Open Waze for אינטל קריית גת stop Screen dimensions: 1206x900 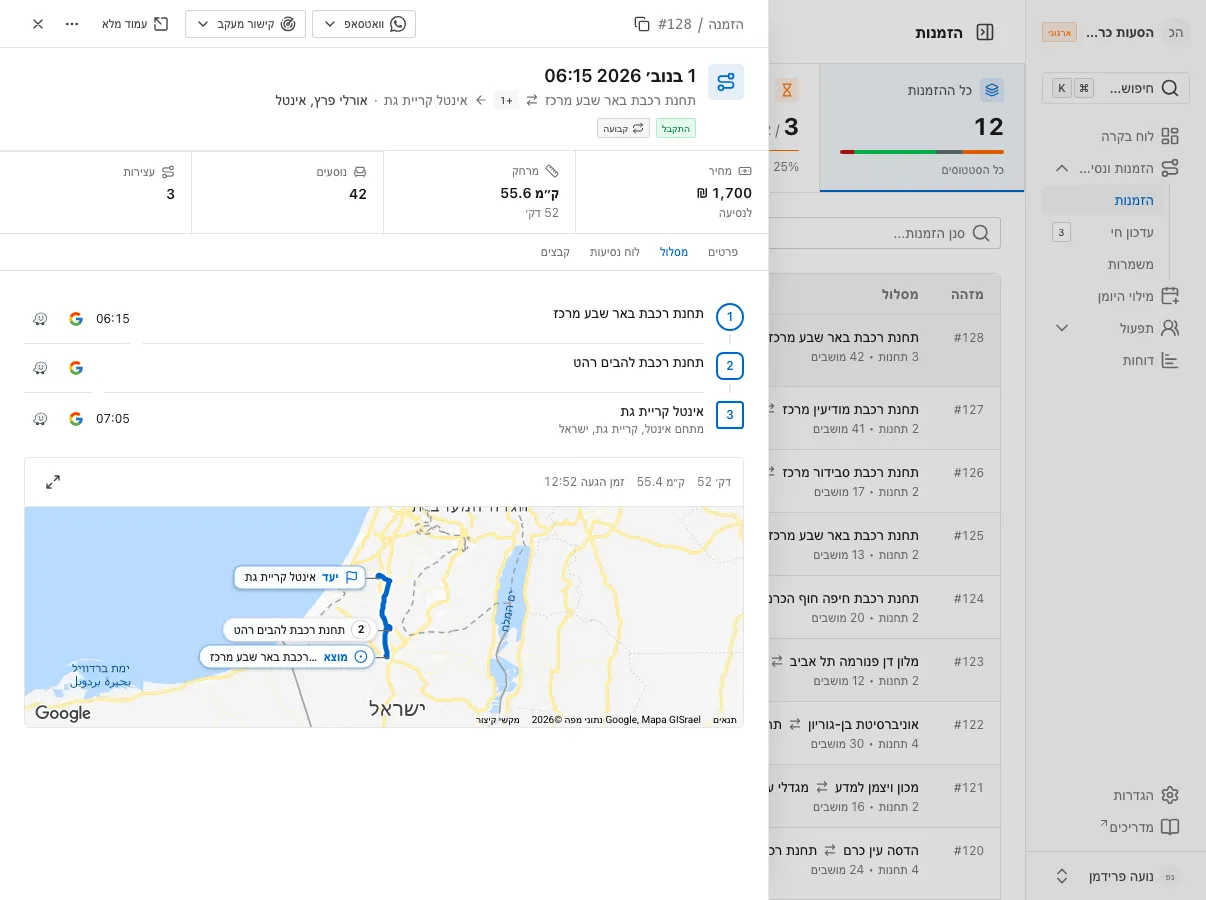(x=40, y=419)
